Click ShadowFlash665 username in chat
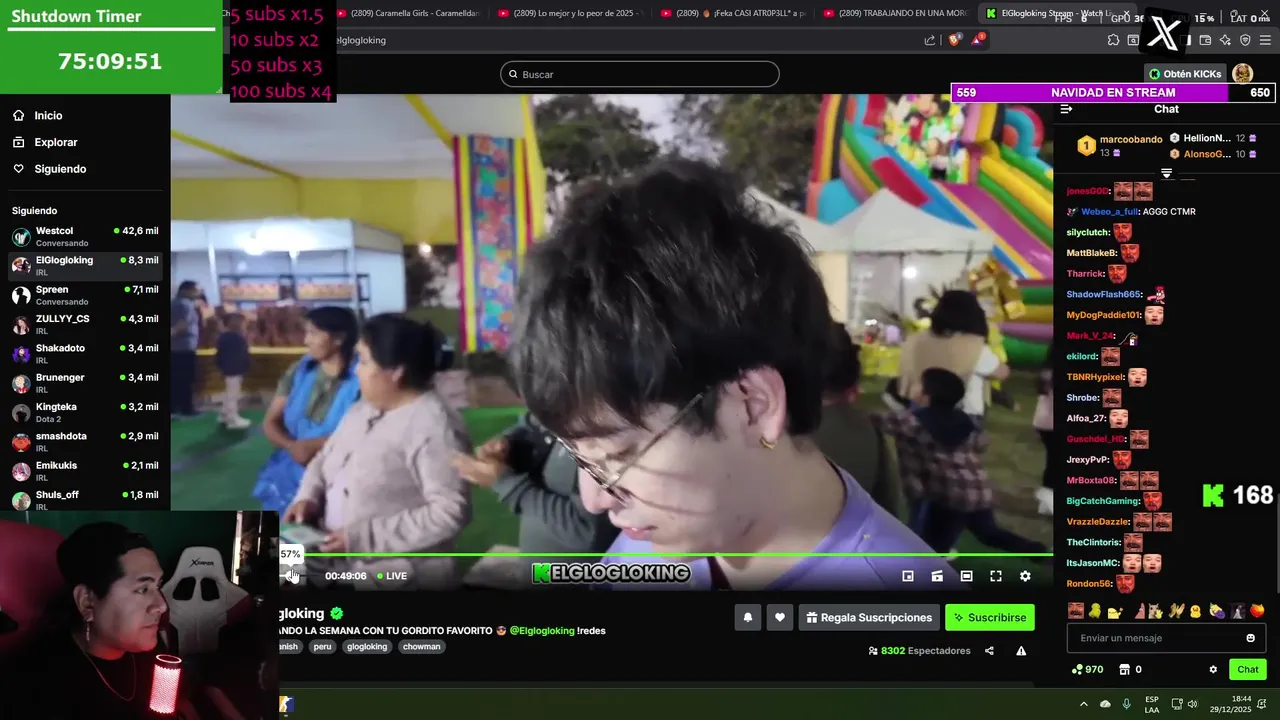This screenshot has height=720, width=1280. (x=1104, y=294)
